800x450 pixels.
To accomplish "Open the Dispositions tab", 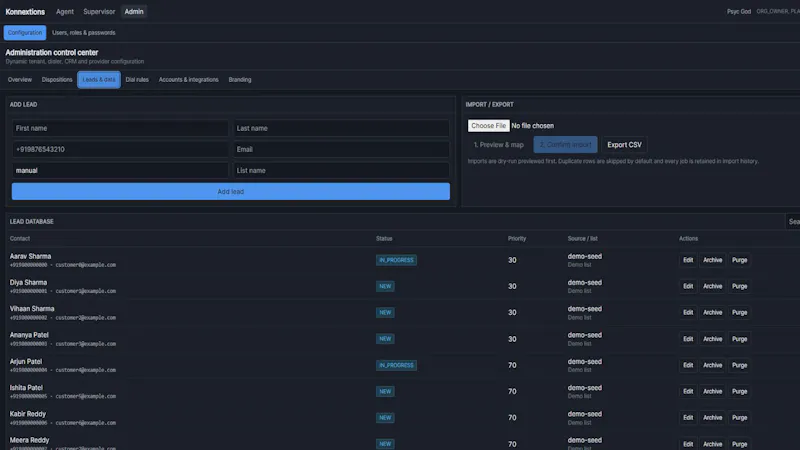I will click(x=57, y=80).
